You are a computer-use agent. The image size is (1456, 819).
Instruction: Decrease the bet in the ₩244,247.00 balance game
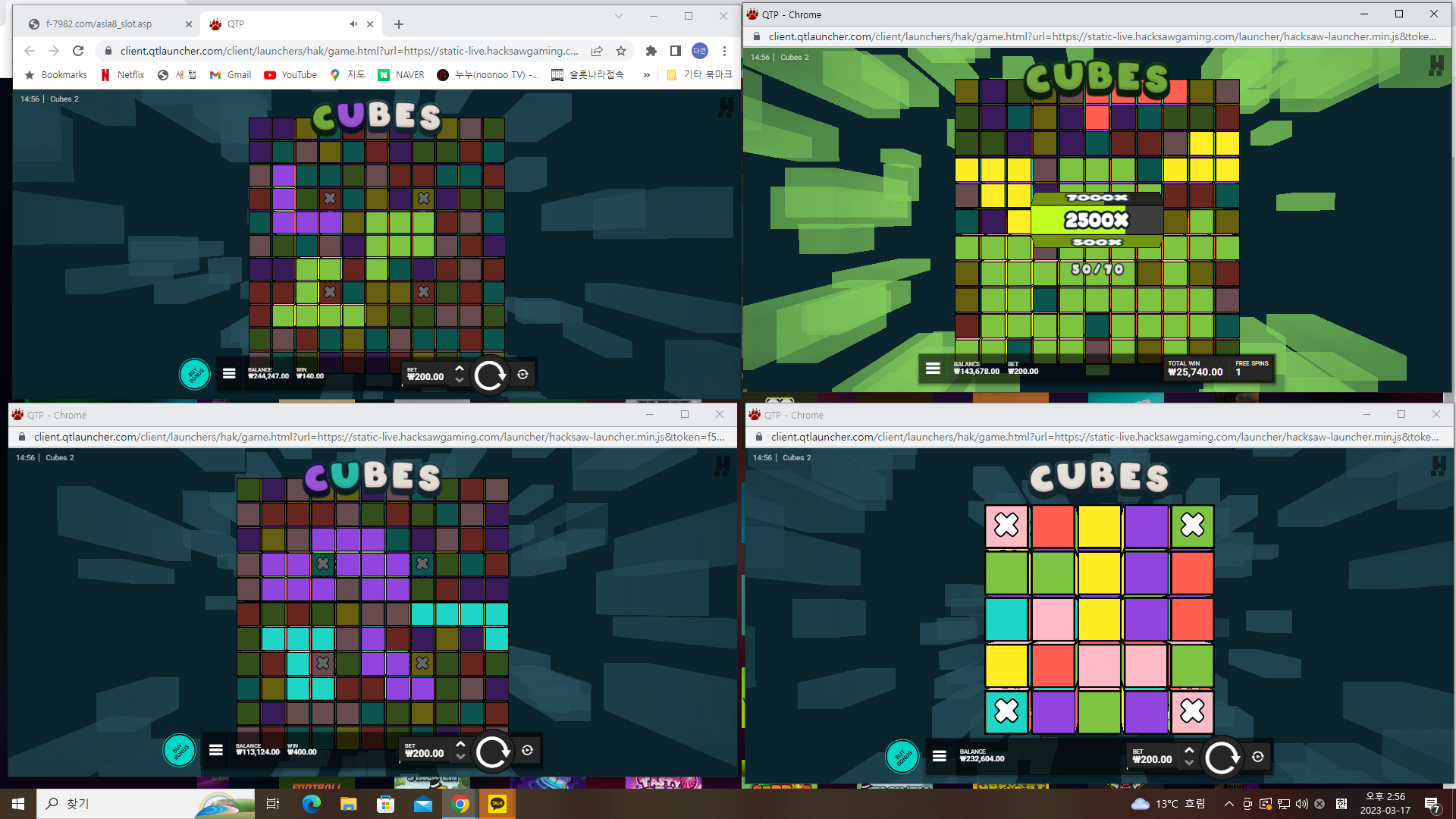click(459, 381)
